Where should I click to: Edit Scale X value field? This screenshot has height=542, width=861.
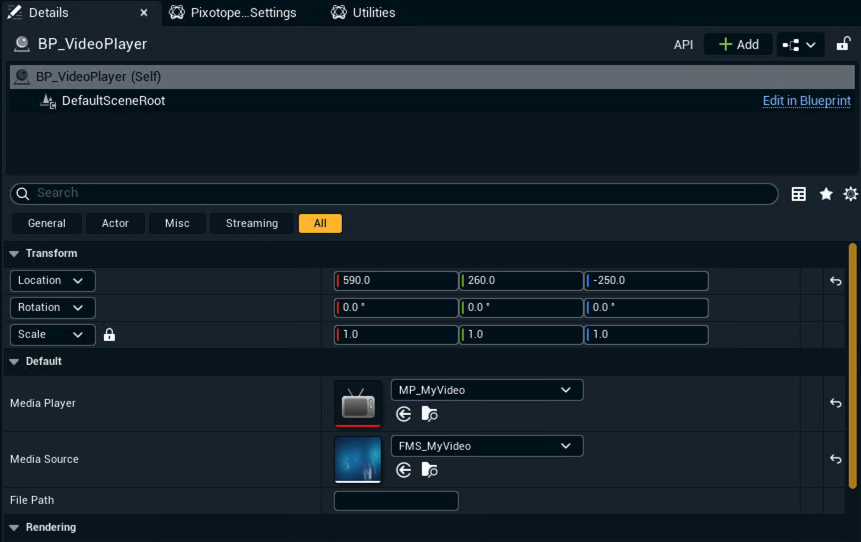(x=396, y=334)
